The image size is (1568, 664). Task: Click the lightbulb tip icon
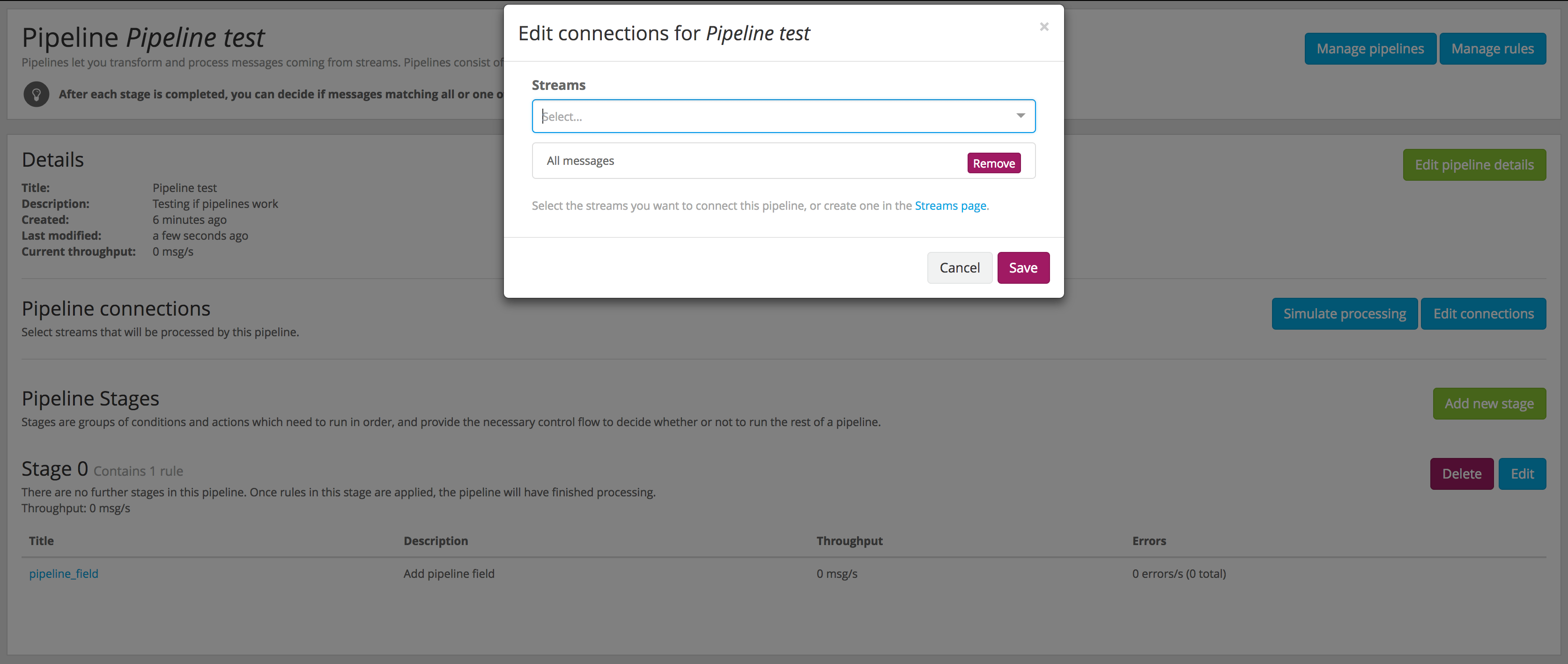[36, 94]
